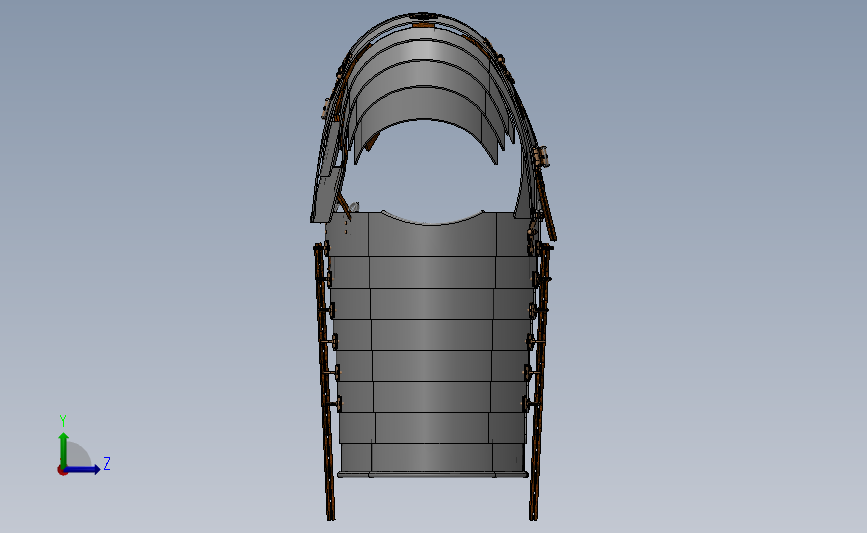Click the blue Z axis arrow of the triad
Viewport: 867px width, 533px height.
[83, 469]
